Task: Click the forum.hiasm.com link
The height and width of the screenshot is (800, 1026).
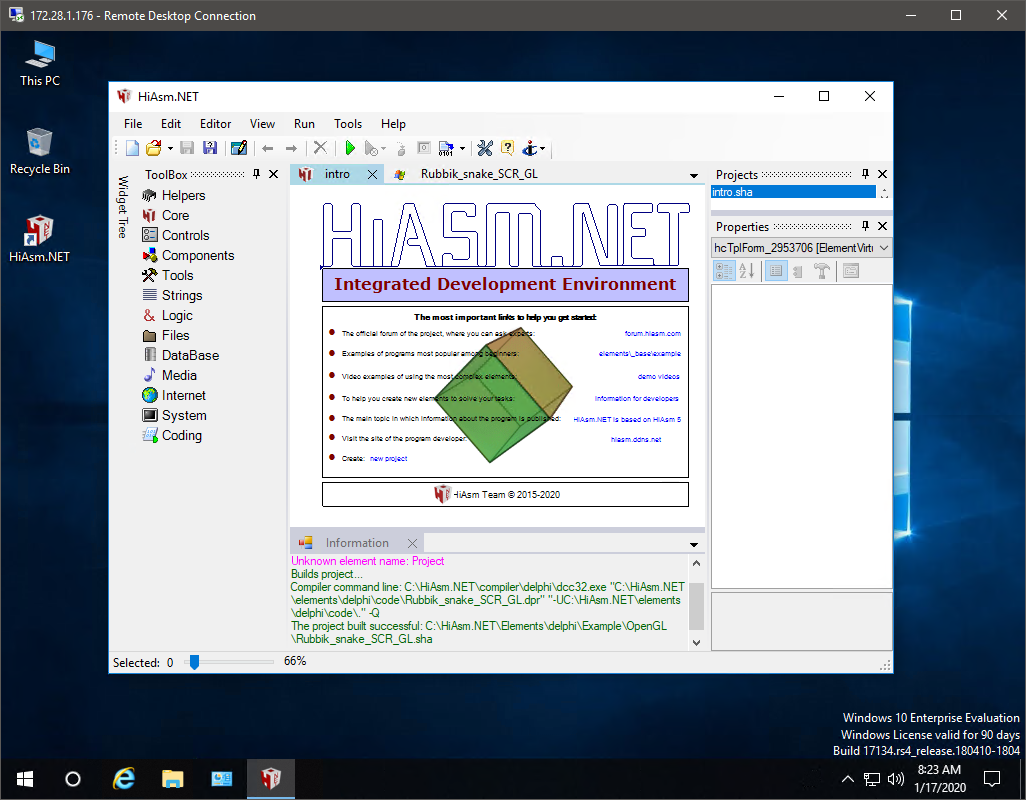Action: (652, 333)
